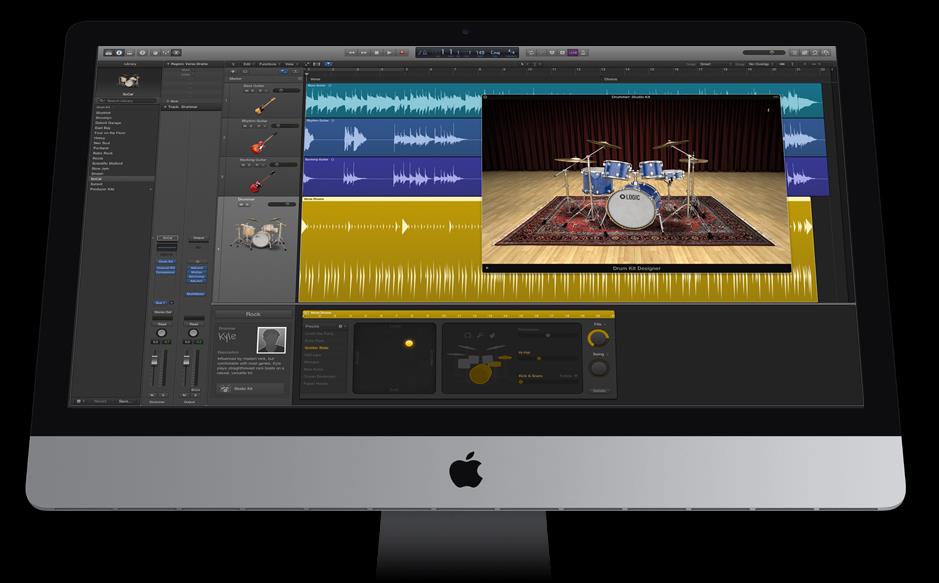The height and width of the screenshot is (583, 939).
Task: Toggle the Library button in control bar
Action: pos(109,53)
